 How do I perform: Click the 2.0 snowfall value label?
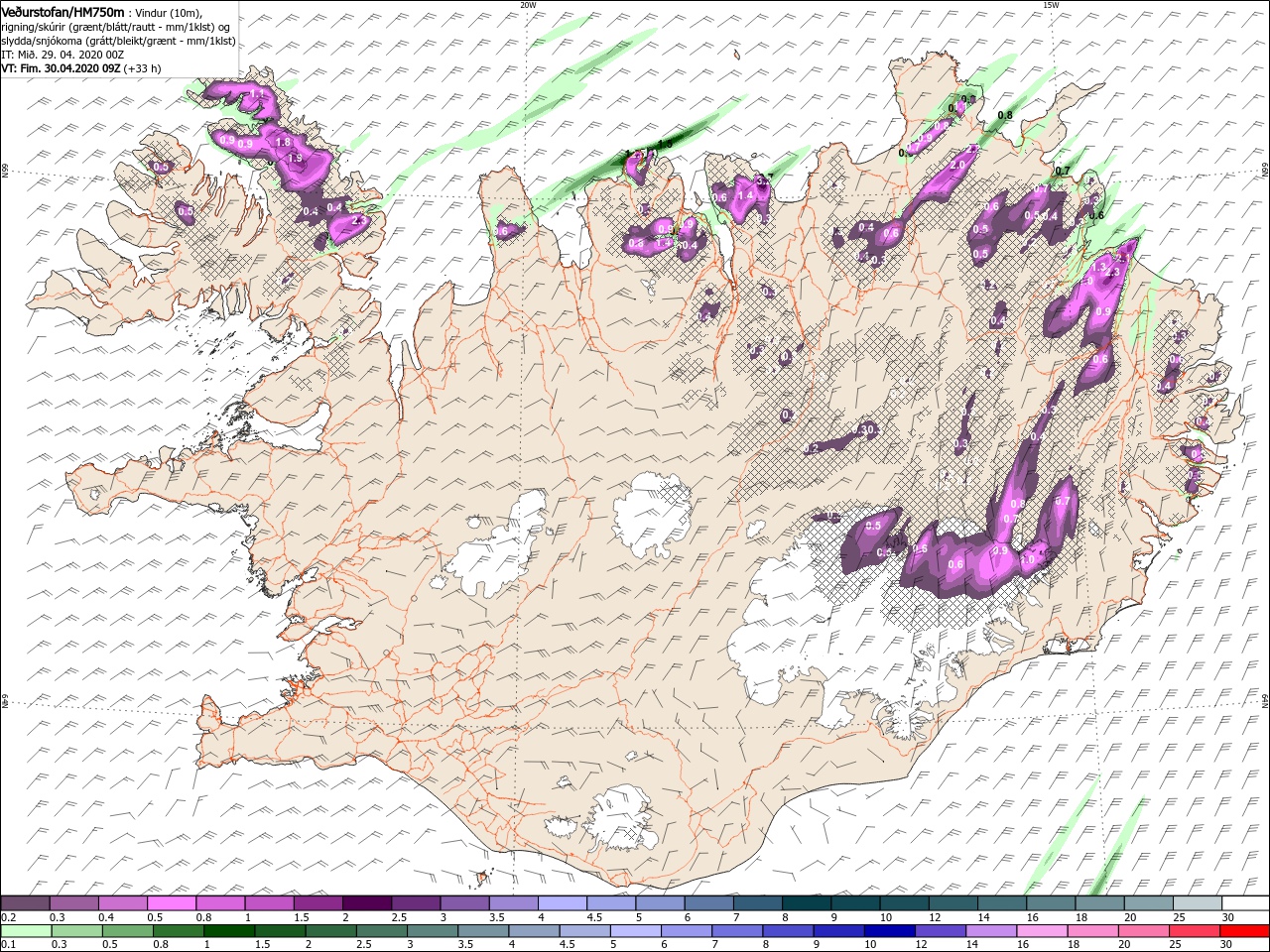pyautogui.click(x=958, y=165)
